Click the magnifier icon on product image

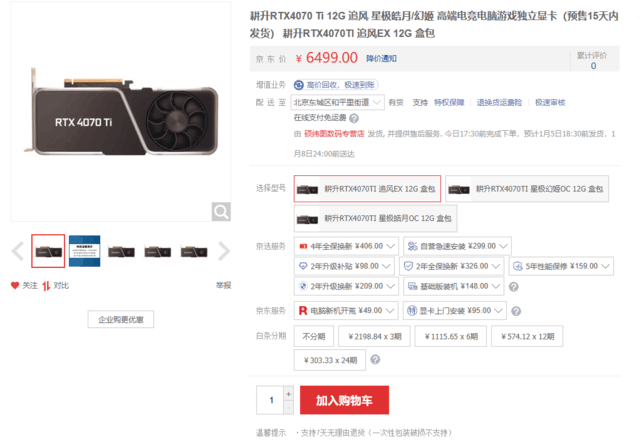coord(221,211)
